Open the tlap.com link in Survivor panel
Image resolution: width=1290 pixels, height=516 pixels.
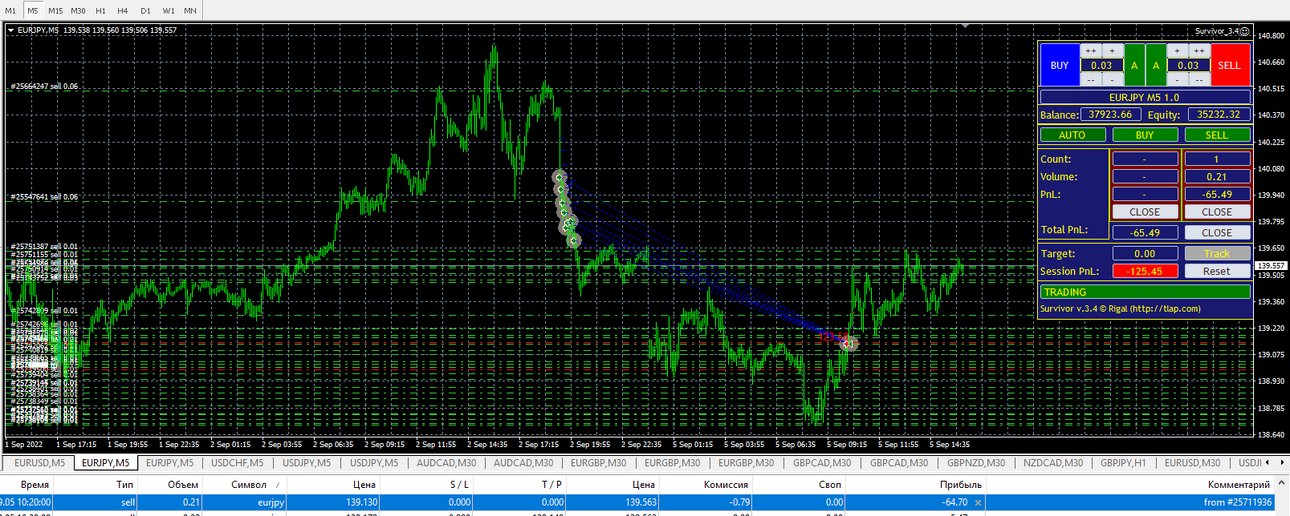[x=1165, y=309]
